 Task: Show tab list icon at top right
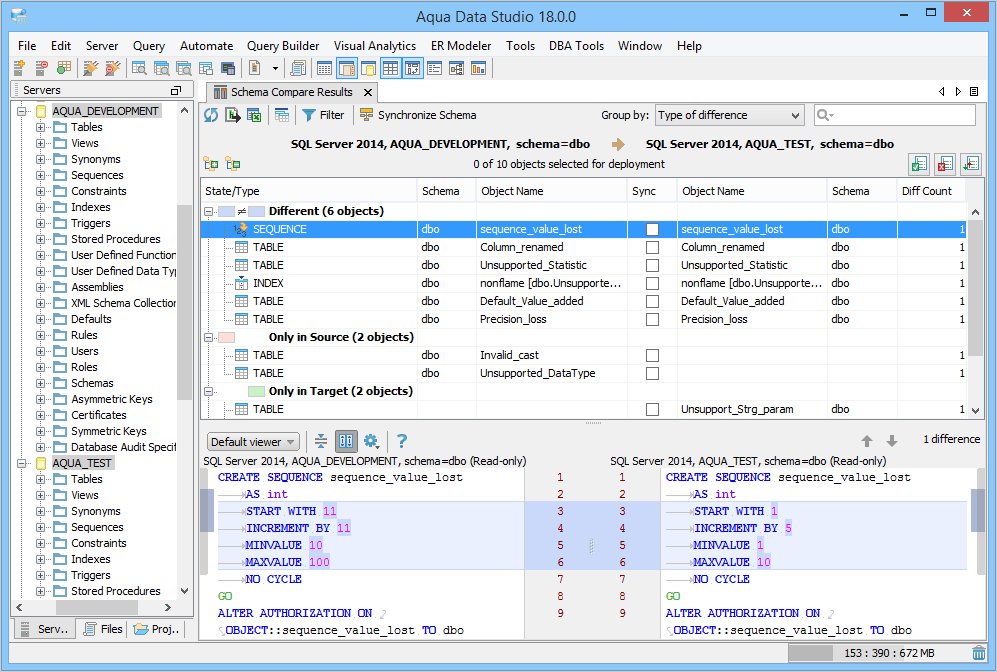pos(973,92)
